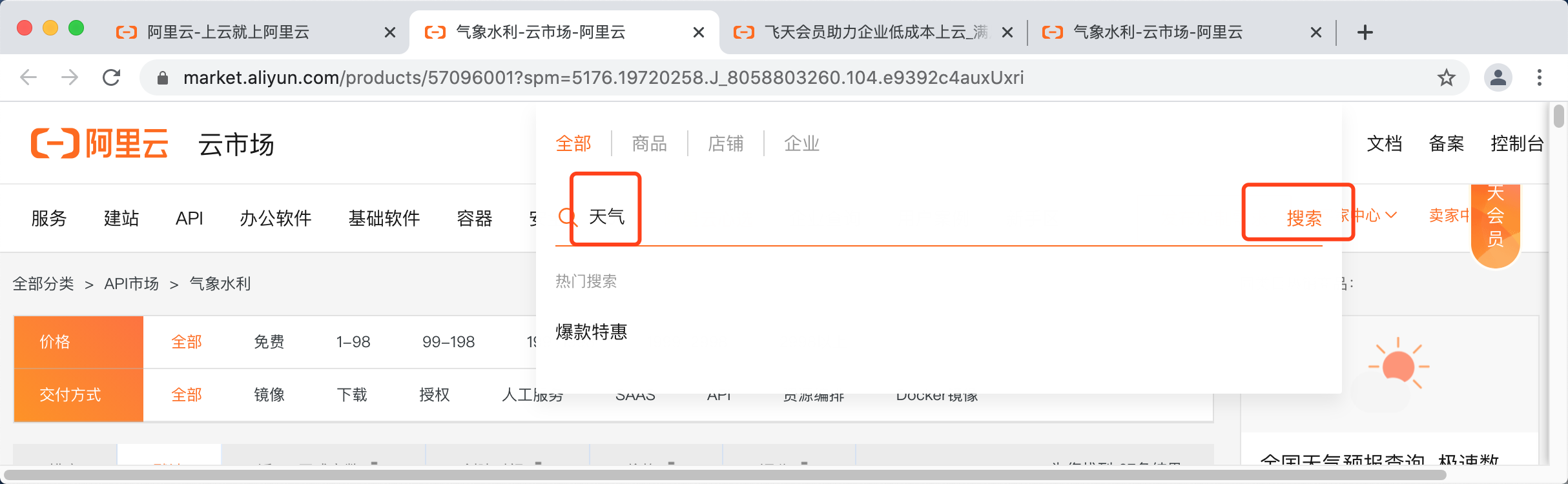
Task: Click the 搜索 button
Action: click(x=1304, y=218)
